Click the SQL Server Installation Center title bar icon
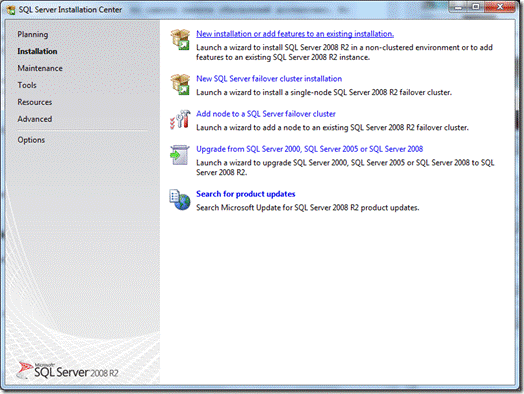Viewport: 524px width, 394px height. click(x=11, y=10)
